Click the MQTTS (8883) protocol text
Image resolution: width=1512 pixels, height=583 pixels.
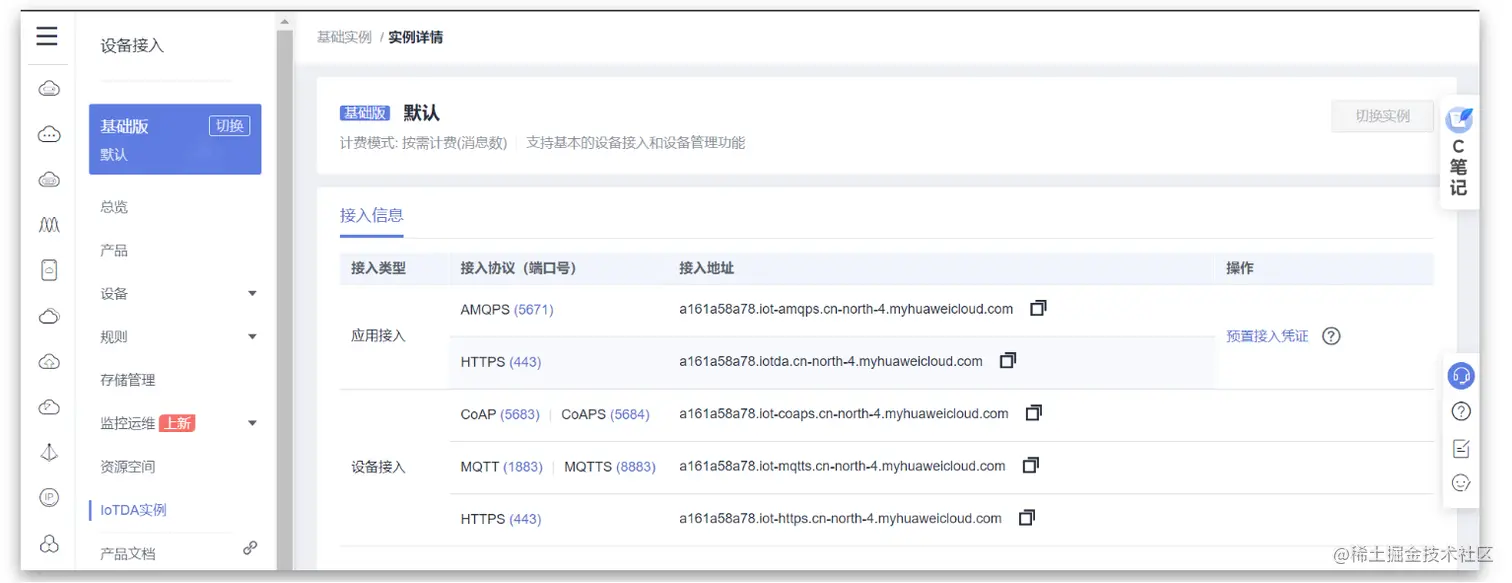click(610, 466)
